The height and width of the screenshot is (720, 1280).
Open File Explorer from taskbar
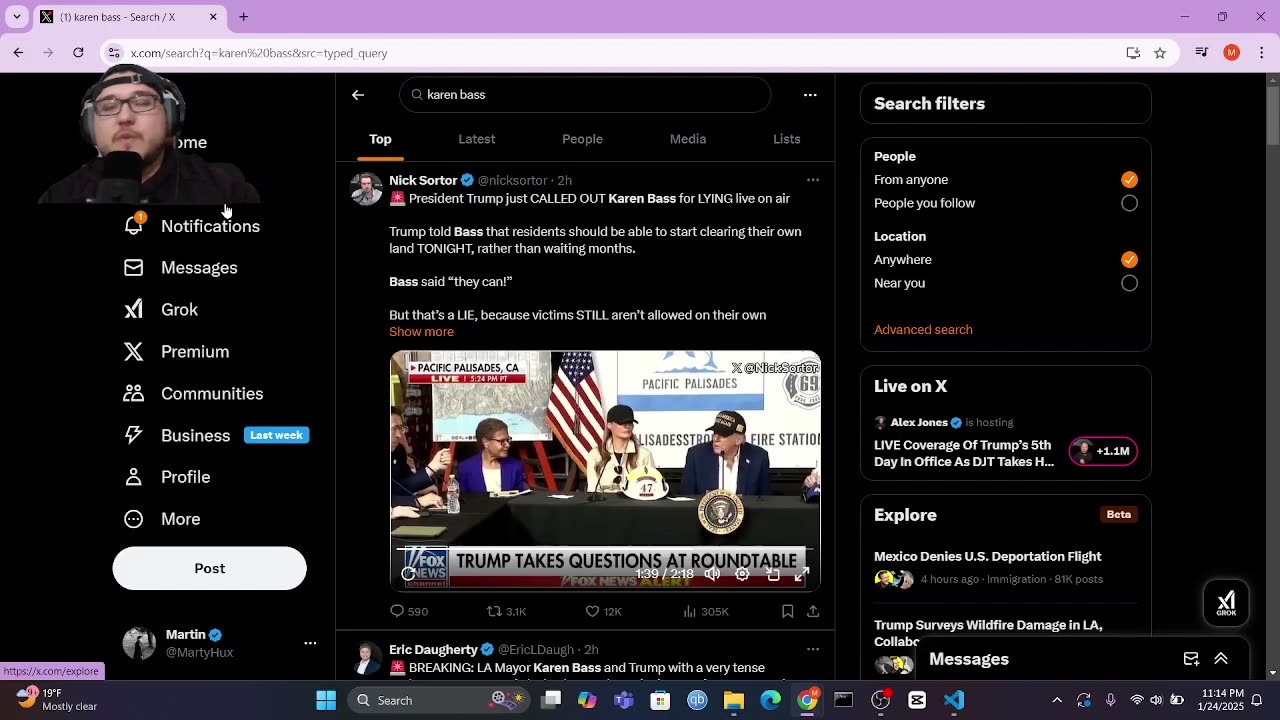734,700
